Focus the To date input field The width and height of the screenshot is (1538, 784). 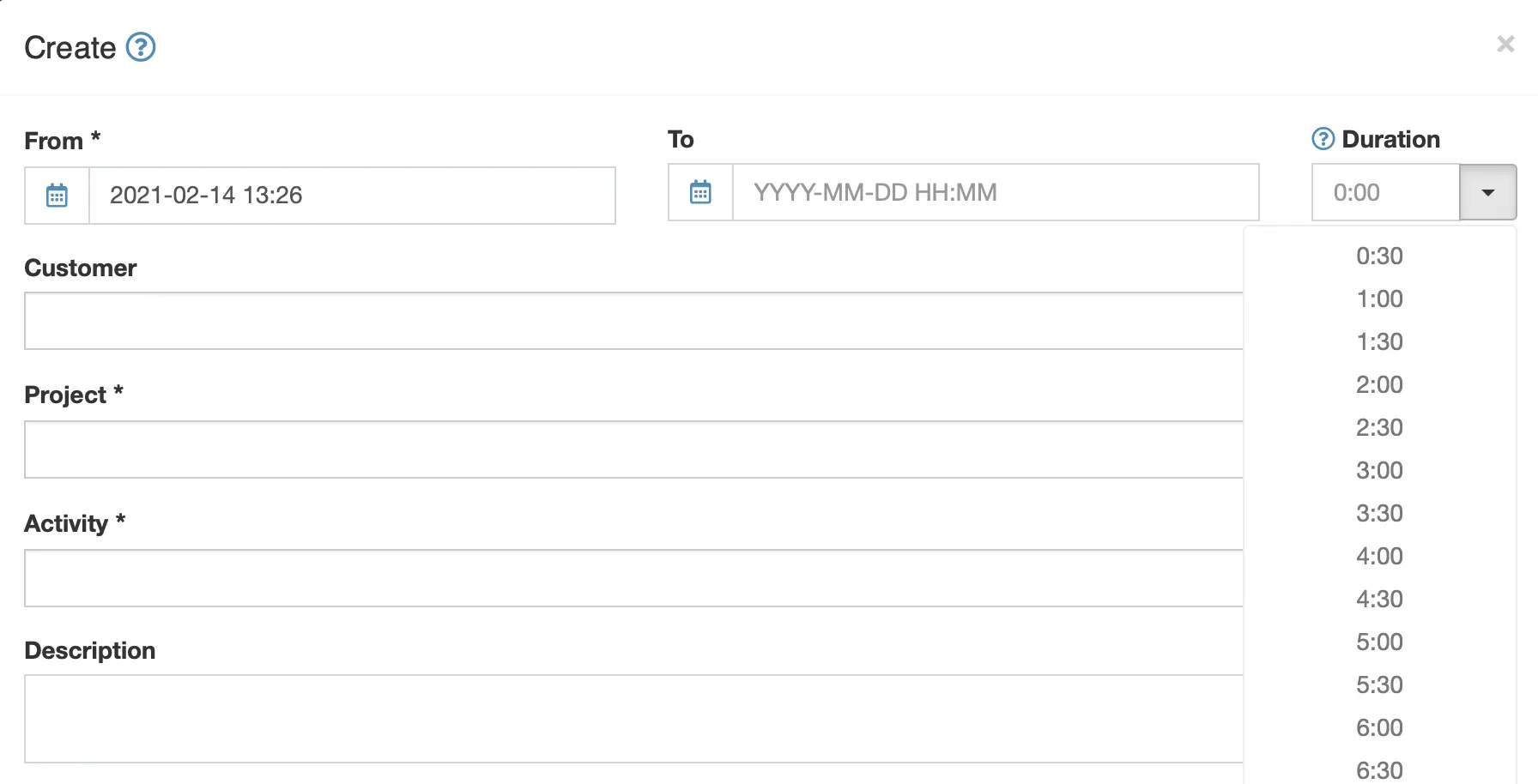(996, 192)
